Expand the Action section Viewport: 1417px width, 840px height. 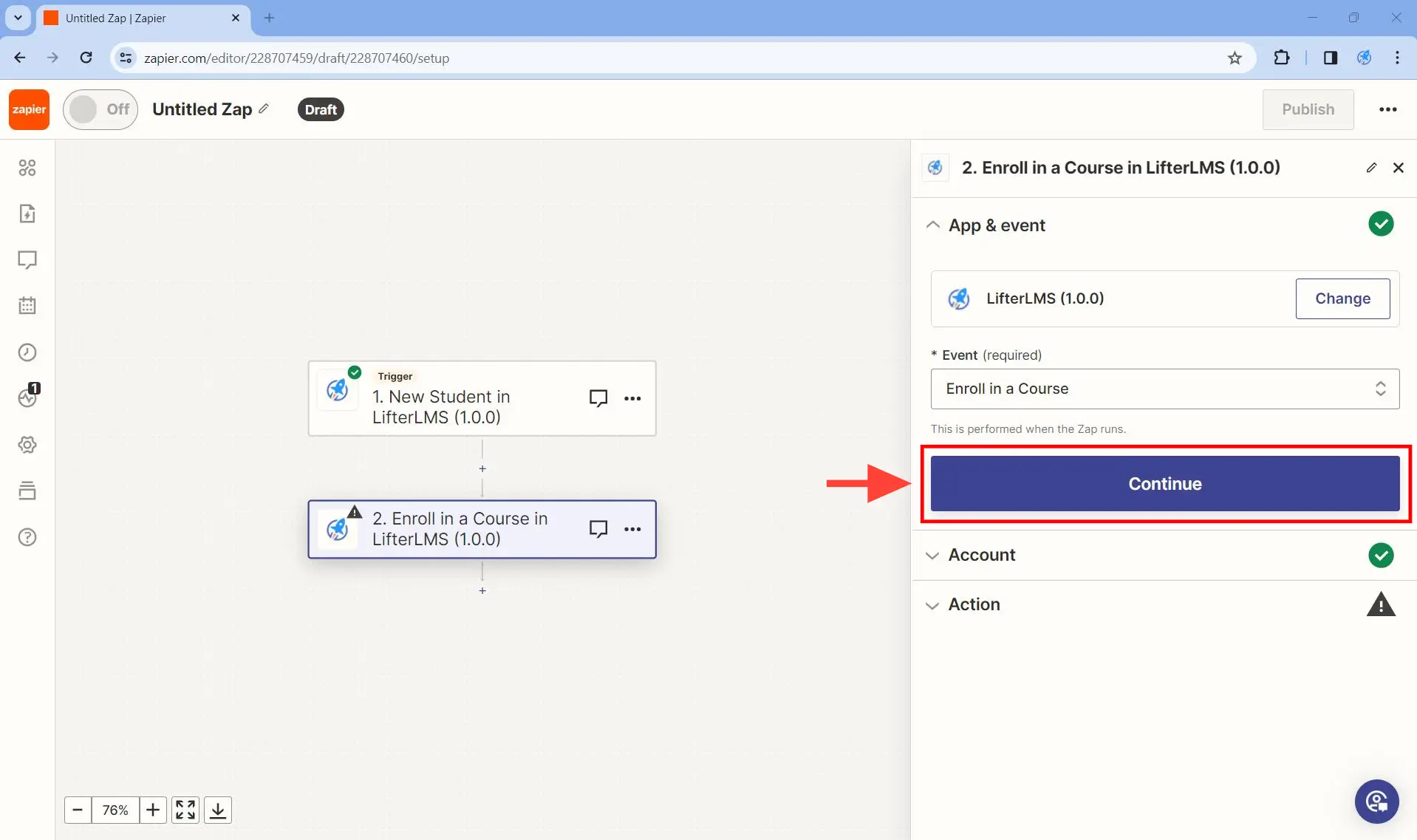pyautogui.click(x=933, y=604)
